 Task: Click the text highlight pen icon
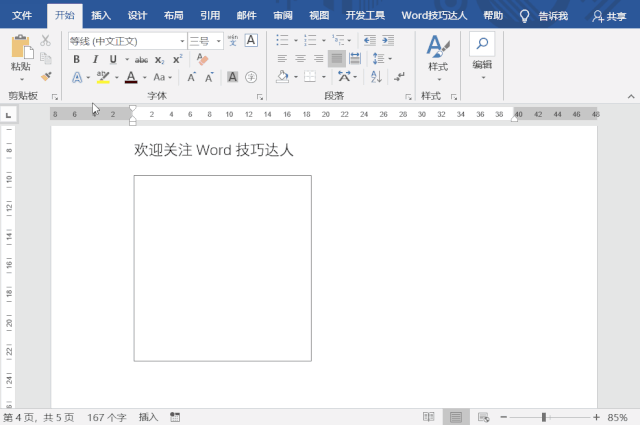(x=103, y=77)
